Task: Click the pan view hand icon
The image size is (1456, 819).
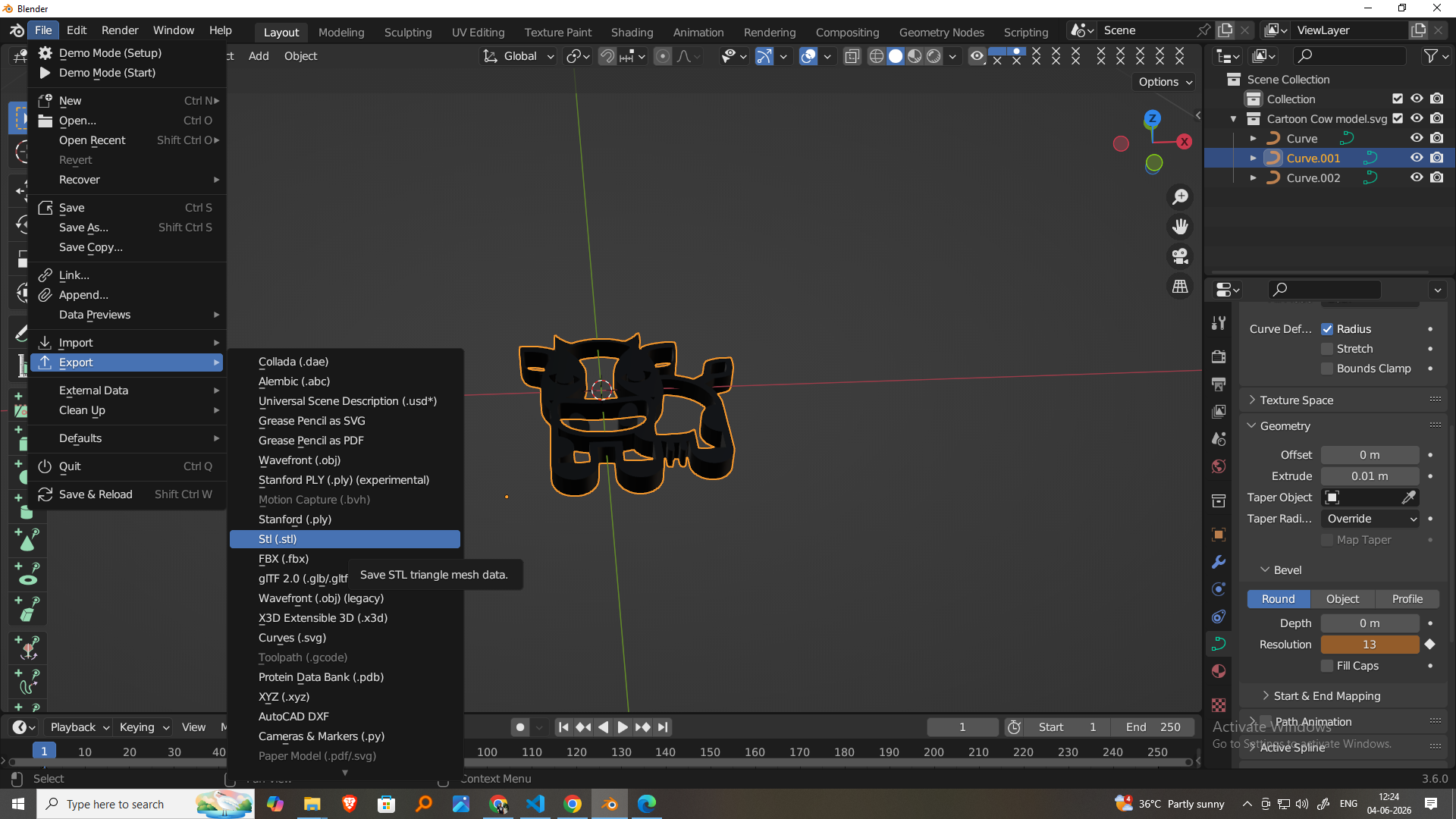Action: point(1181,227)
